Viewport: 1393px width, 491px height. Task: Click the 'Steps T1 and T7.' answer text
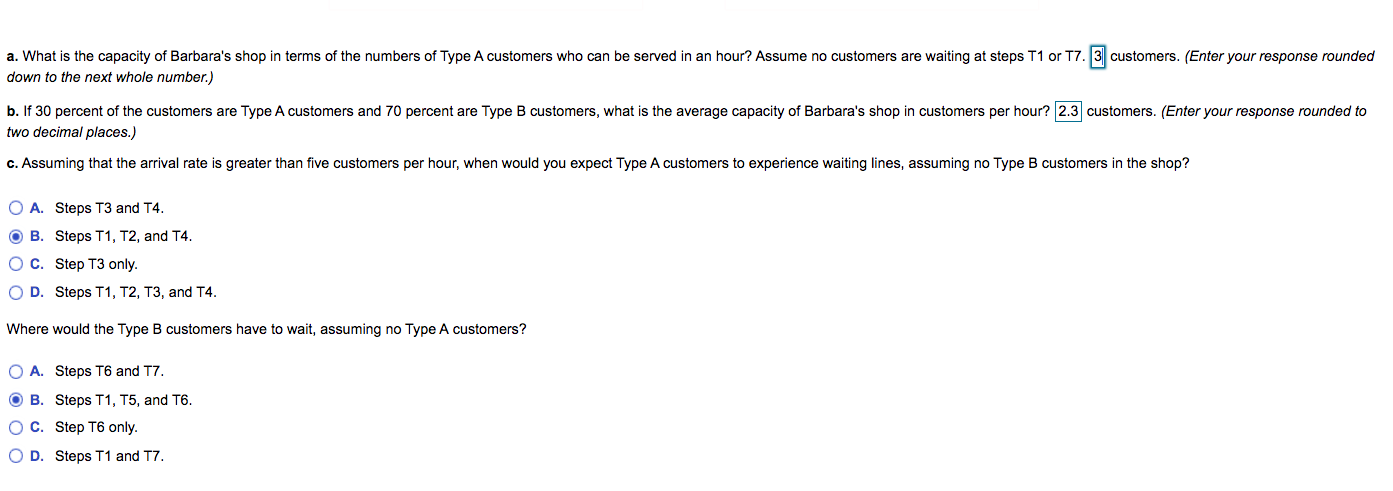coord(109,456)
